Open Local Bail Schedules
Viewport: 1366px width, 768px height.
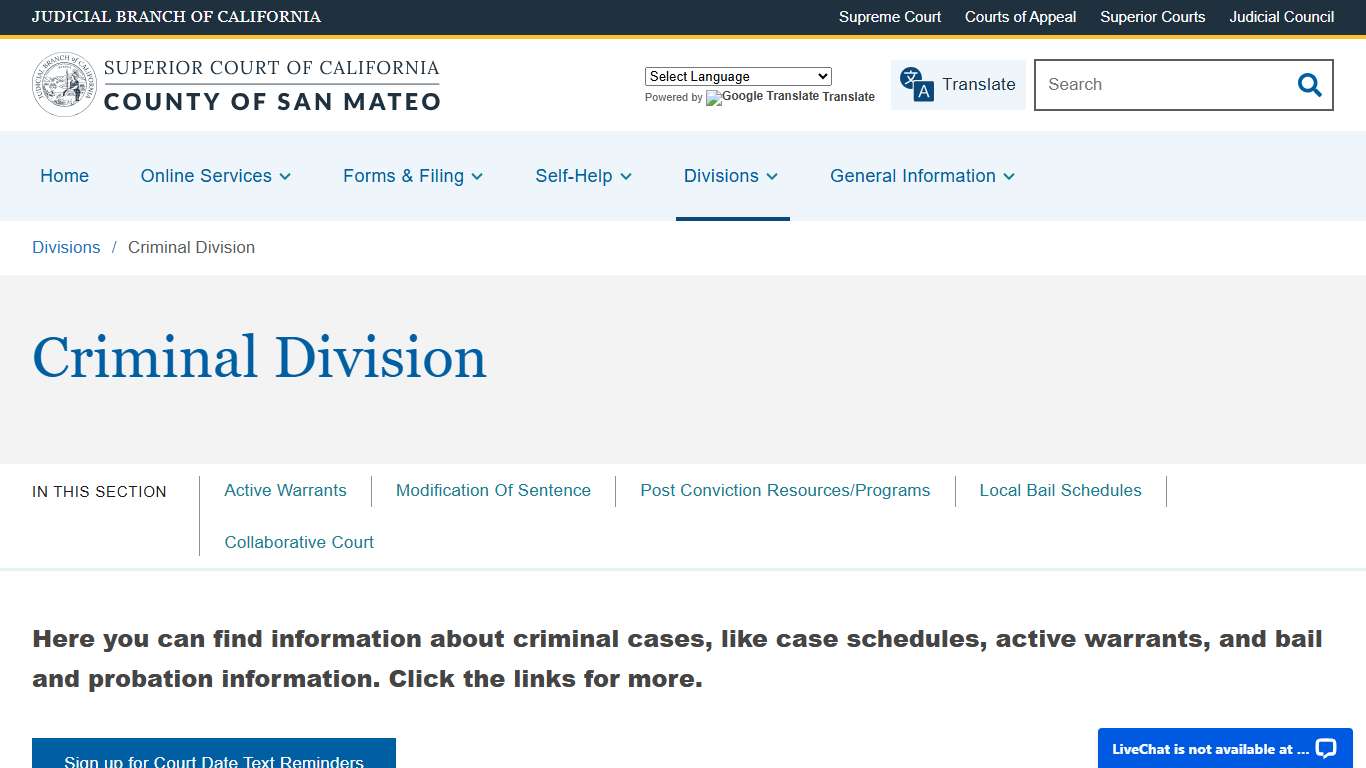pyautogui.click(x=1060, y=490)
